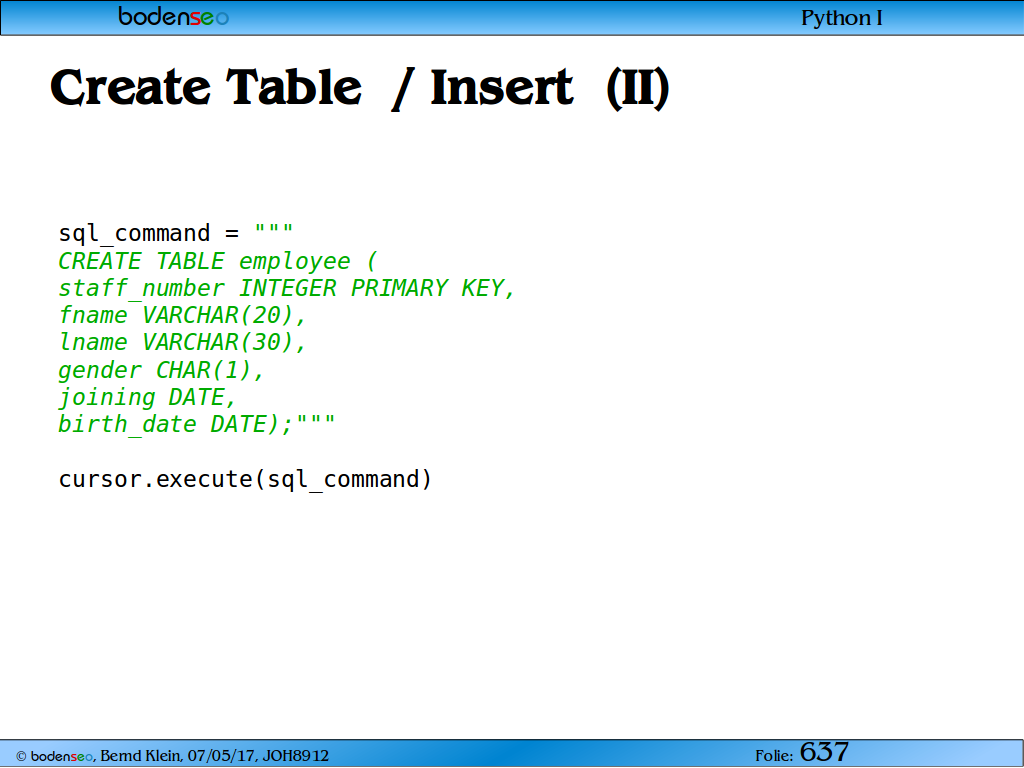Click the line "lname VARCHAR(30),"
This screenshot has height=768, width=1024.
click(182, 342)
